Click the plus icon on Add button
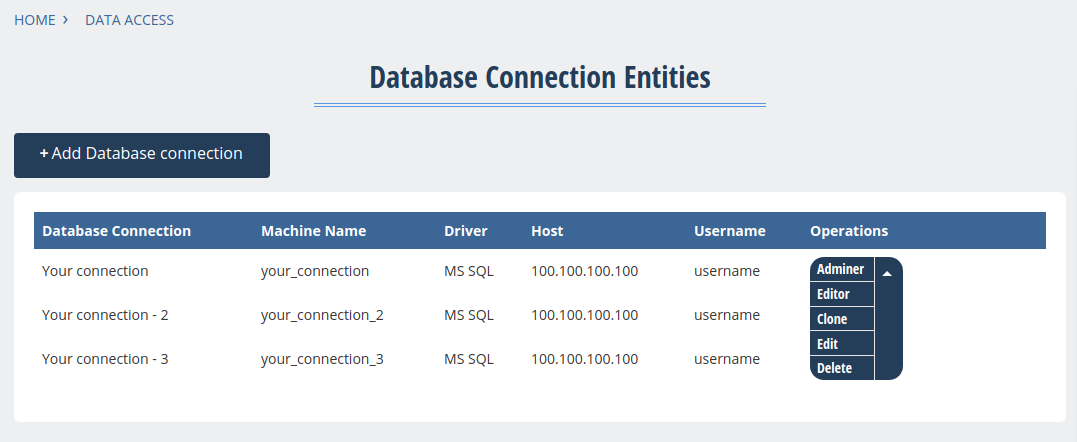The image size is (1077, 442). coord(44,154)
